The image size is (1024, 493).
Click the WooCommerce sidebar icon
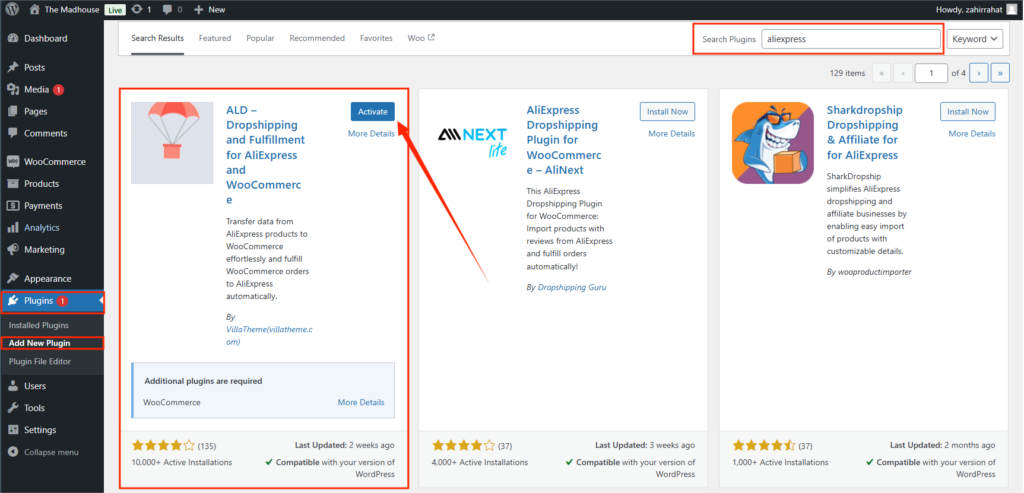pos(13,162)
